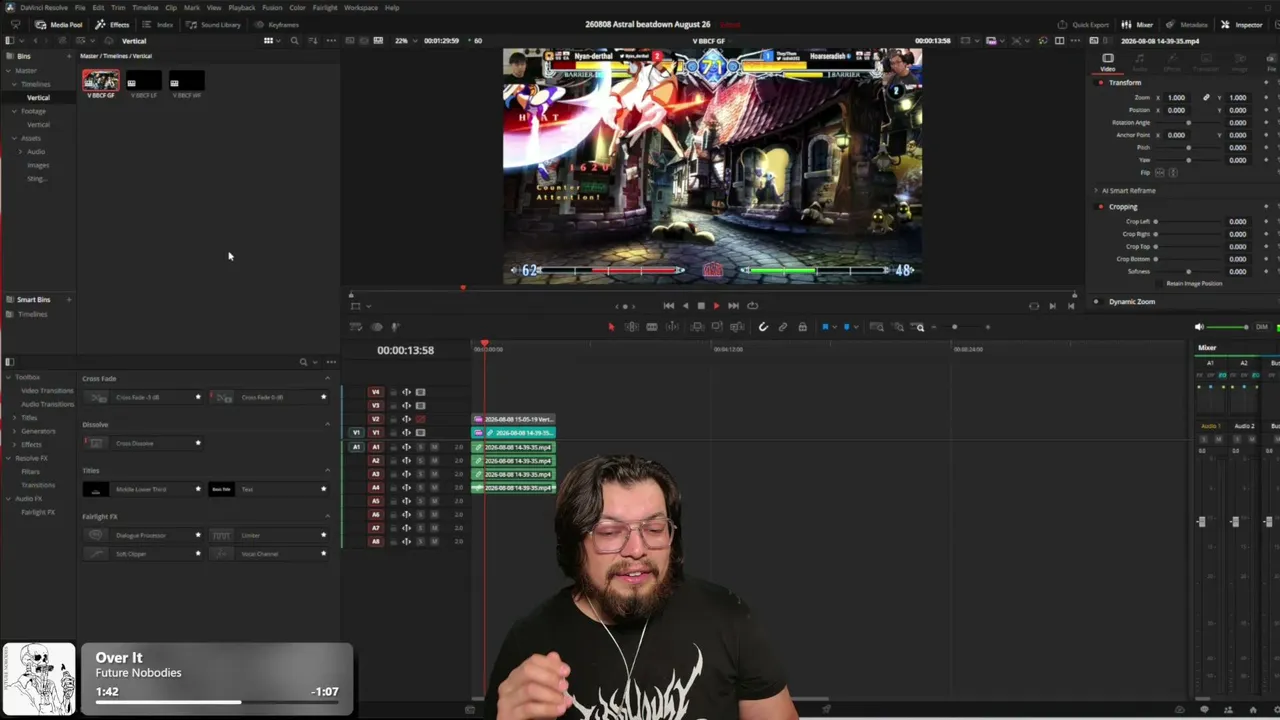Screen dimensions: 1280x720
Task: Play in reverse
Action: (685, 306)
